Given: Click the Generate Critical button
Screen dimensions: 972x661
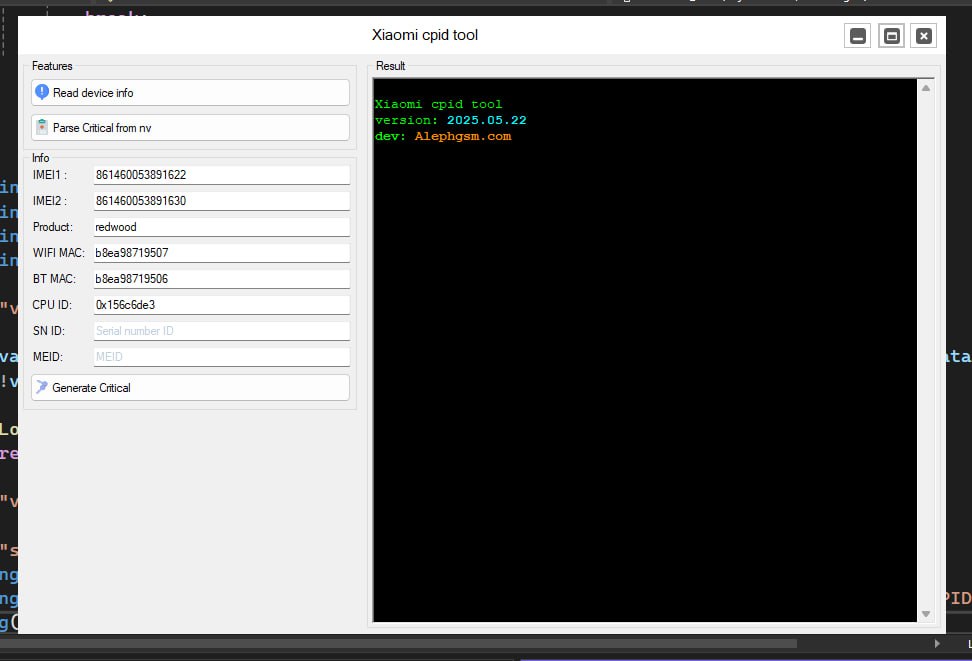Looking at the screenshot, I should click(190, 388).
